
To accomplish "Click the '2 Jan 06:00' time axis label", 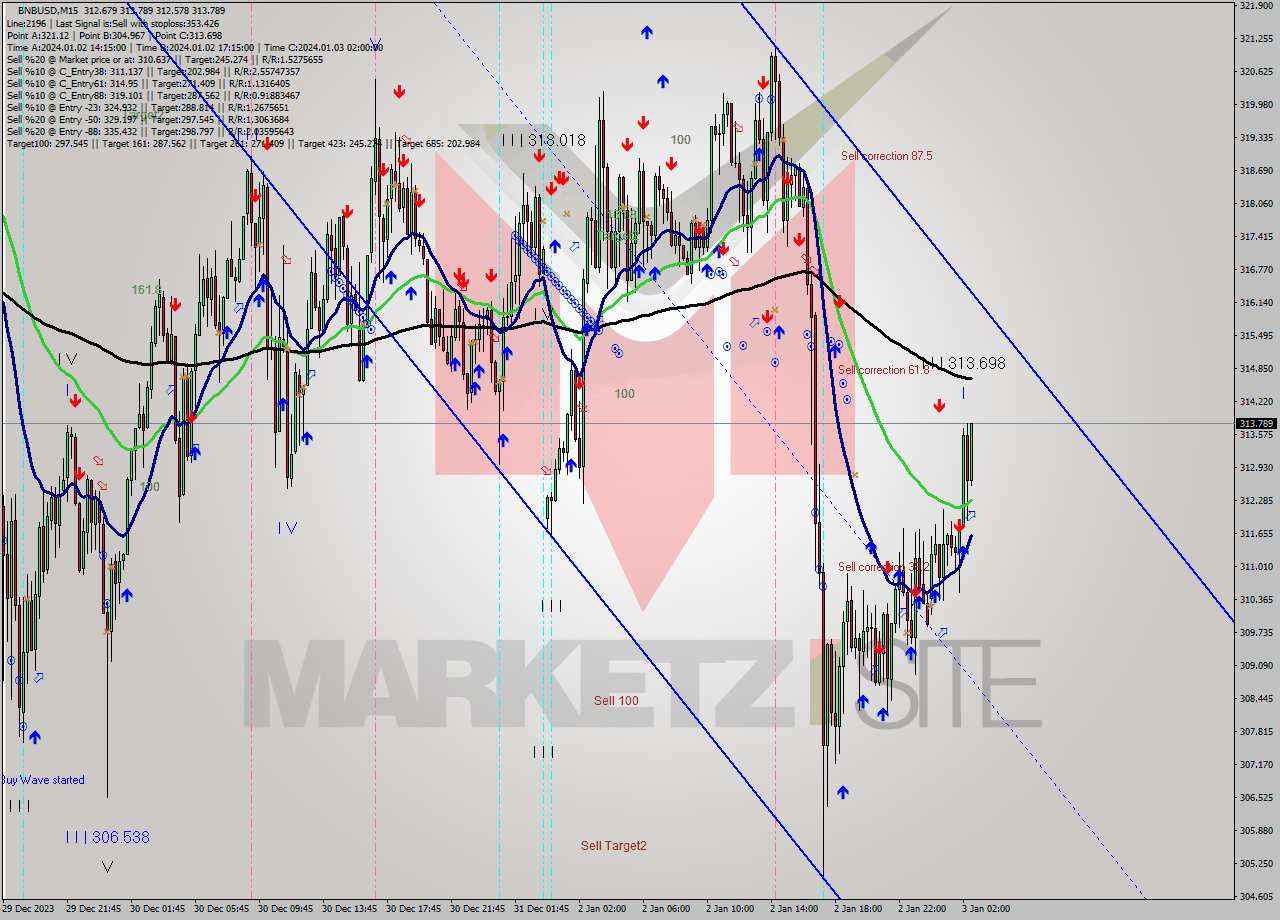I will point(666,909).
